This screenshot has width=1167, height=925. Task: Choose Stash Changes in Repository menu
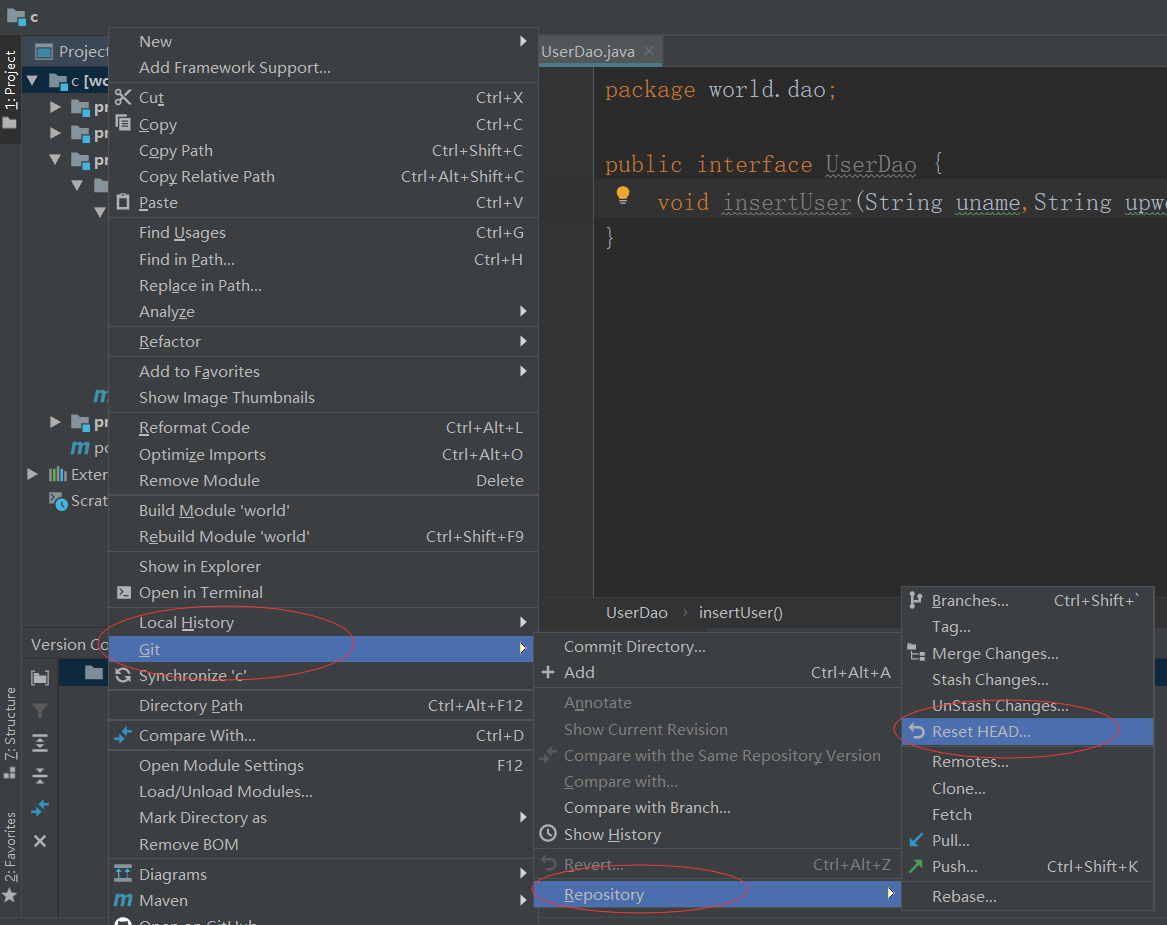click(1027, 679)
